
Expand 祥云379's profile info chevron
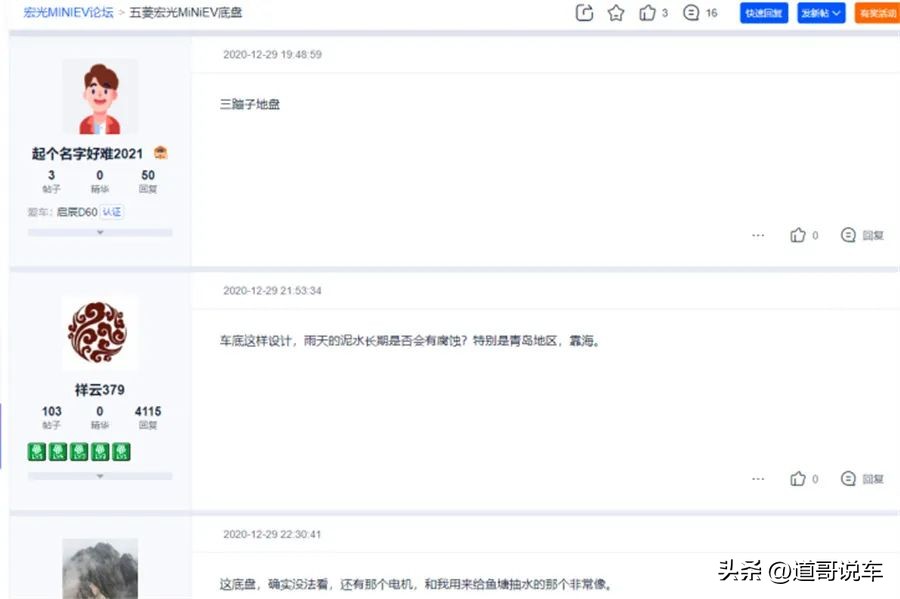coord(100,476)
